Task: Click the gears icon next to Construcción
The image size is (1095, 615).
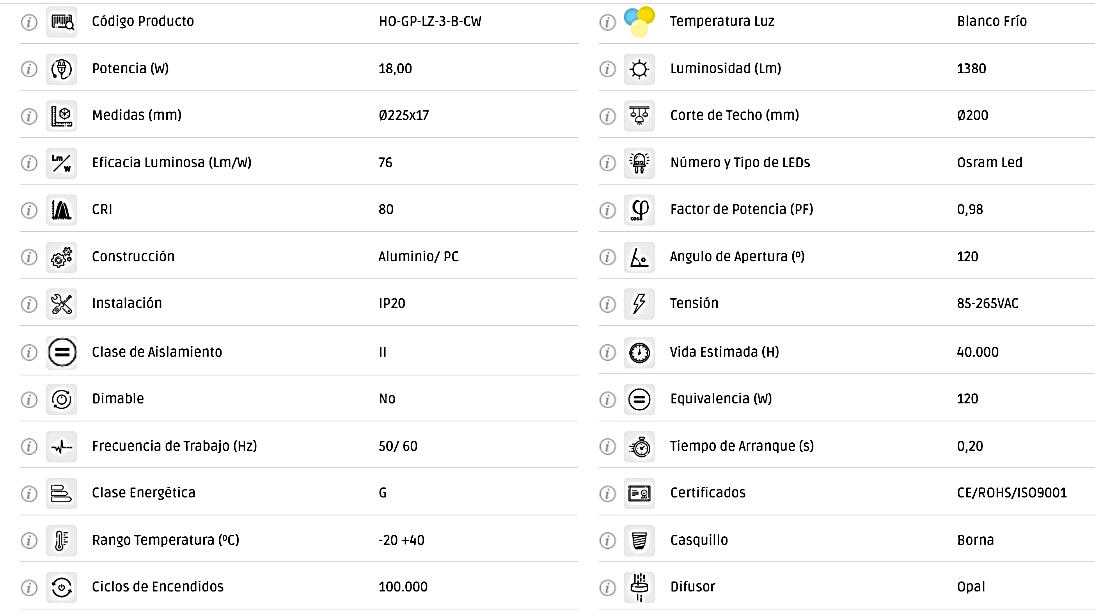Action: [62, 257]
